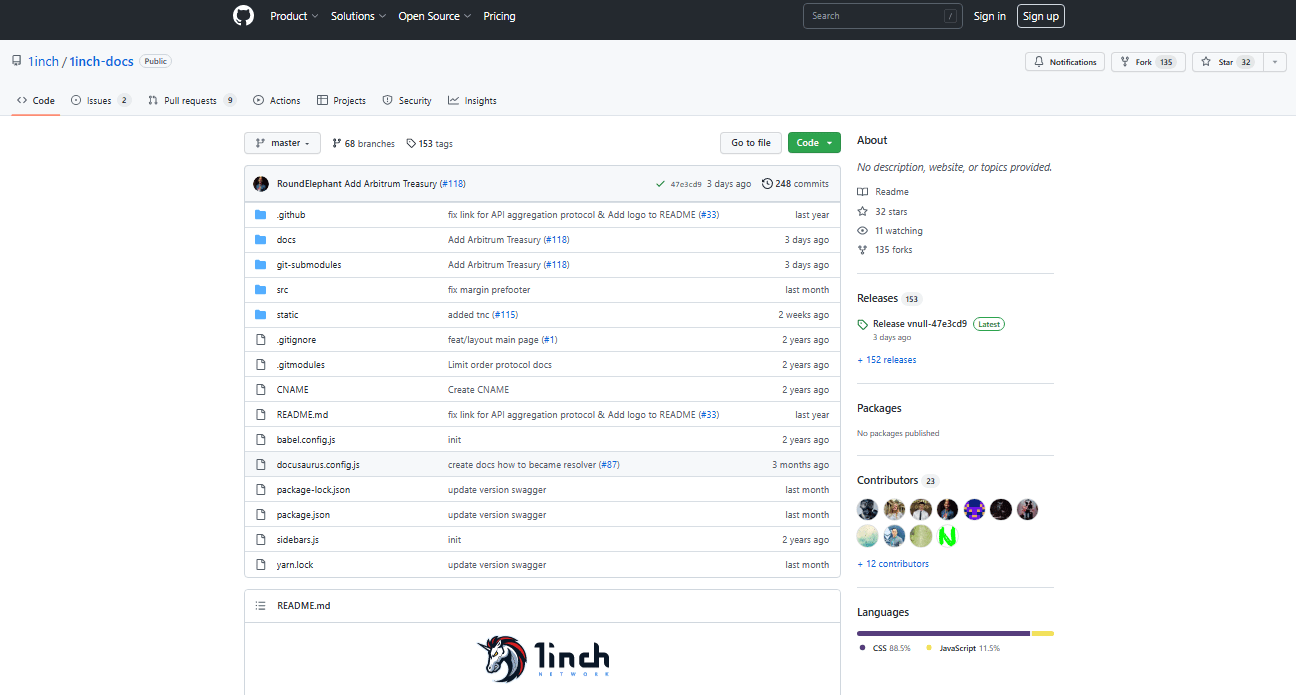Open the master branch dropdown
Viewport: 1296px width, 695px height.
pyautogui.click(x=283, y=143)
